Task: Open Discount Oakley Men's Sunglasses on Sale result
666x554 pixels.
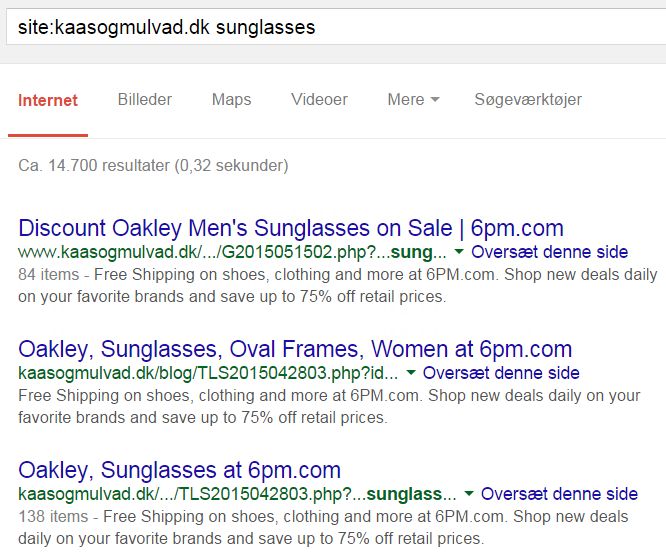Action: point(291,228)
